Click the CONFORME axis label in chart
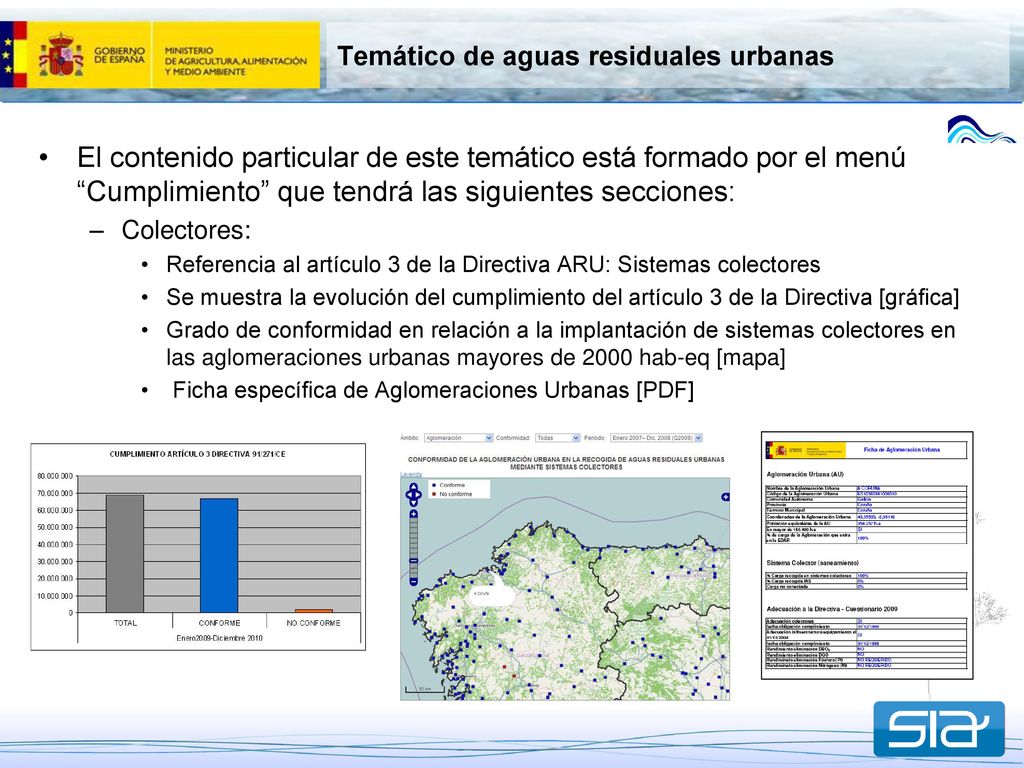Image resolution: width=1024 pixels, height=768 pixels. [x=219, y=623]
